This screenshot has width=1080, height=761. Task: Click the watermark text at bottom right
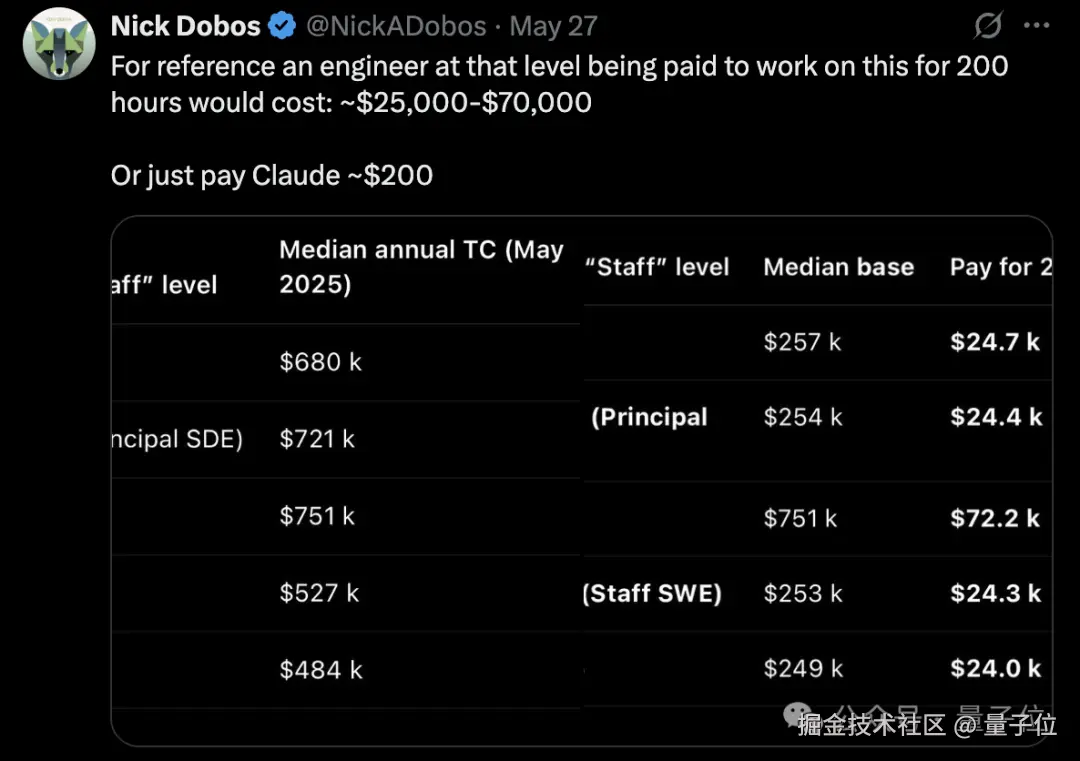coord(927,725)
